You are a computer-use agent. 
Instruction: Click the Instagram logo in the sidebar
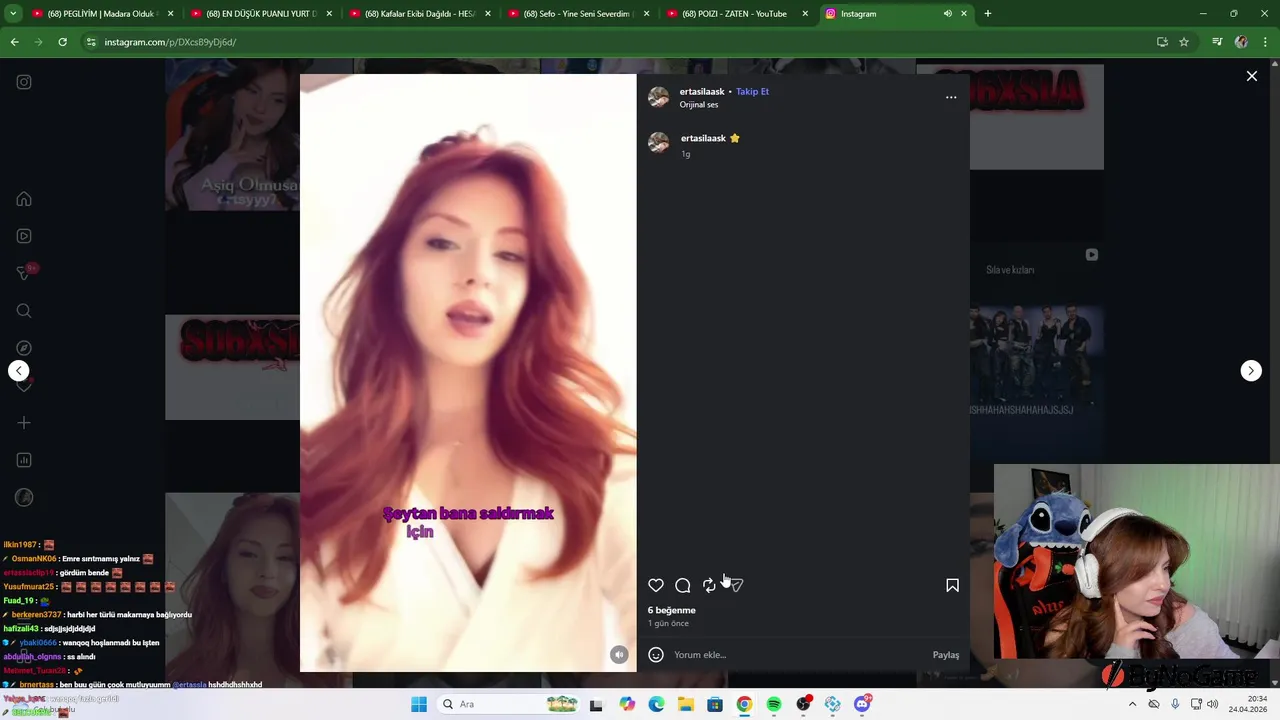click(x=24, y=82)
